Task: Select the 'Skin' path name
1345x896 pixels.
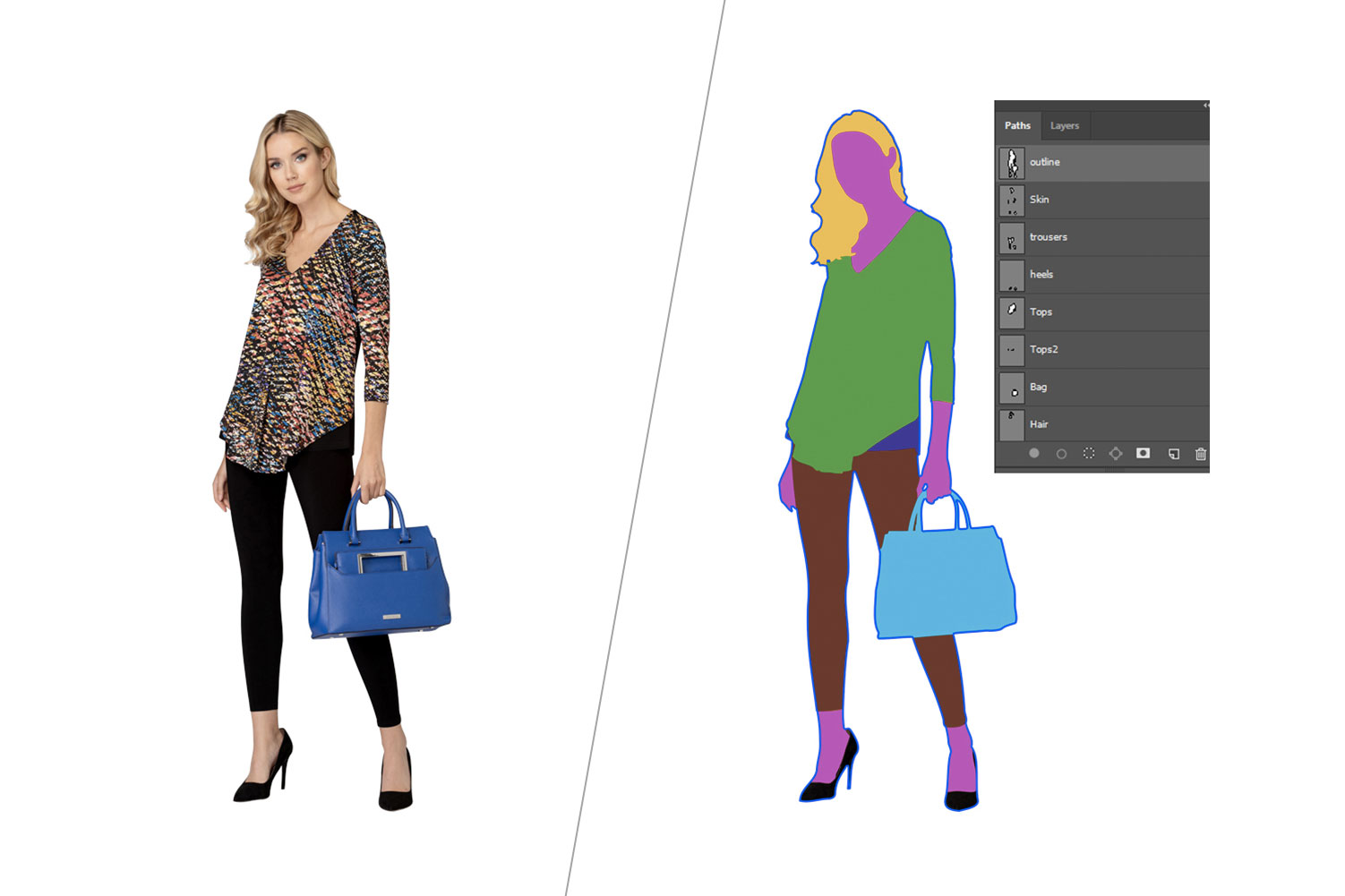Action: click(x=1039, y=200)
